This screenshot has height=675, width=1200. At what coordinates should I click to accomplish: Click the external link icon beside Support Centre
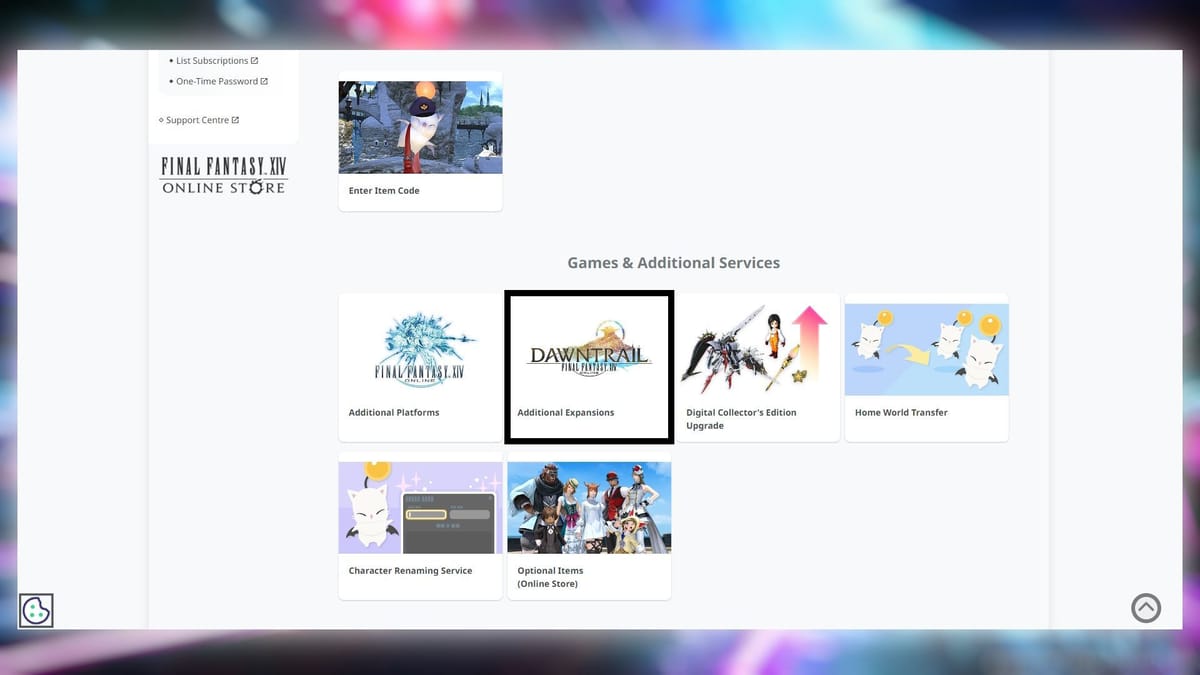click(238, 119)
